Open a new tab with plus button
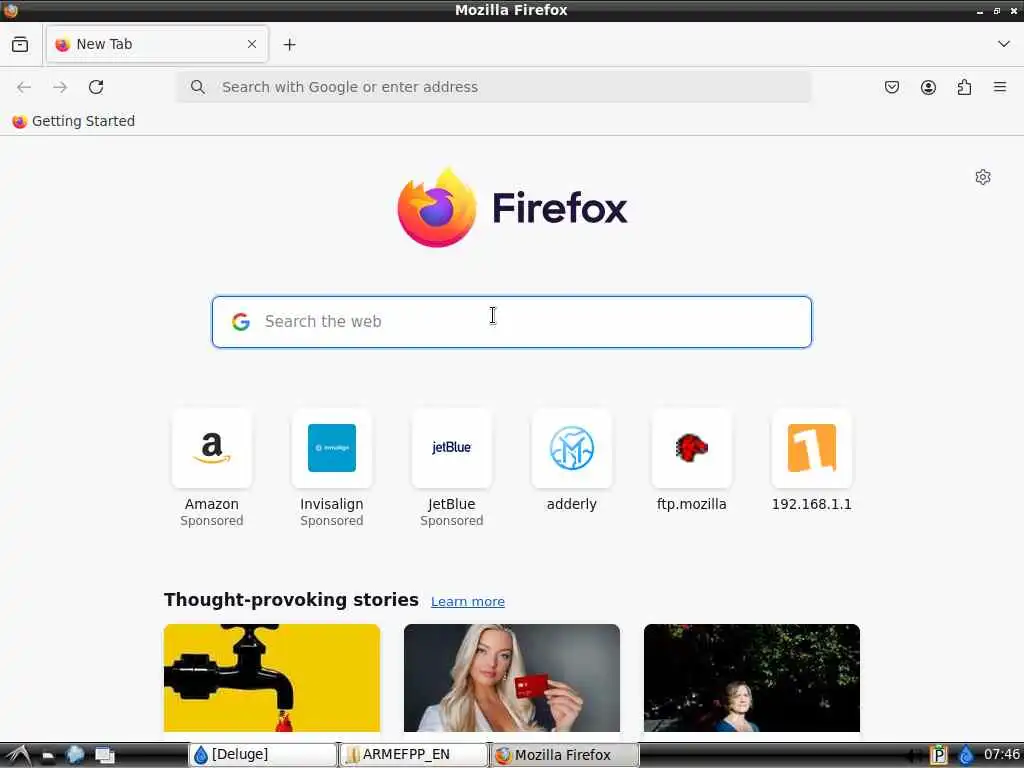 [289, 44]
